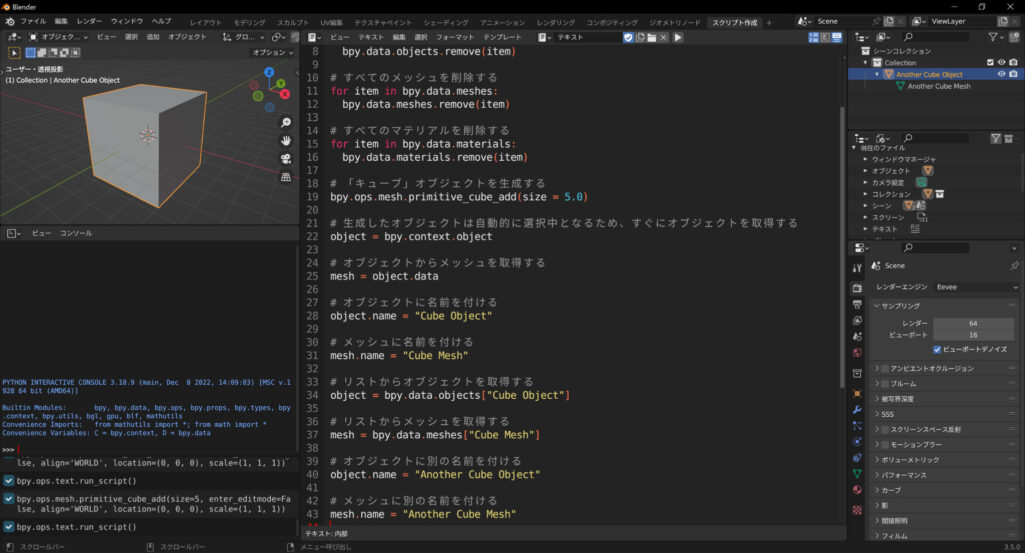Switch perspective/orthographic grid icon
The width and height of the screenshot is (1025, 553).
(286, 177)
